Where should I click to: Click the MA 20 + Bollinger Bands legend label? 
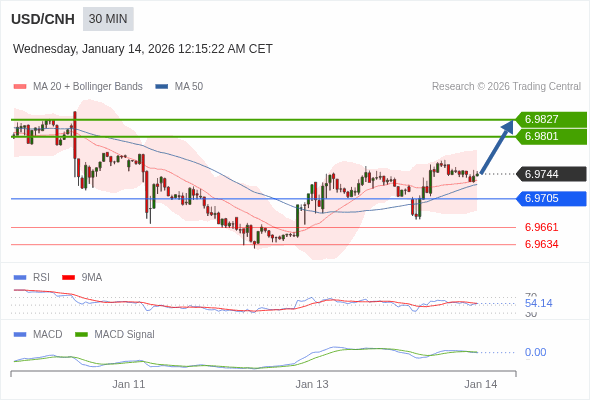point(88,87)
